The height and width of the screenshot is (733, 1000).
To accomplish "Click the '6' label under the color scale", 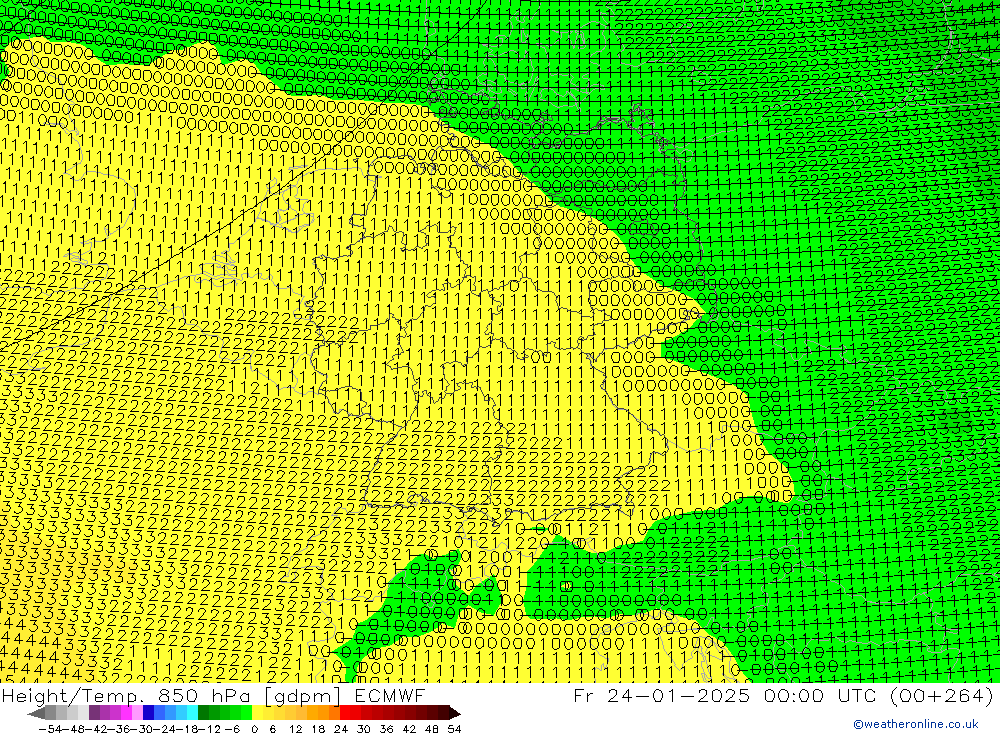I will tap(273, 729).
